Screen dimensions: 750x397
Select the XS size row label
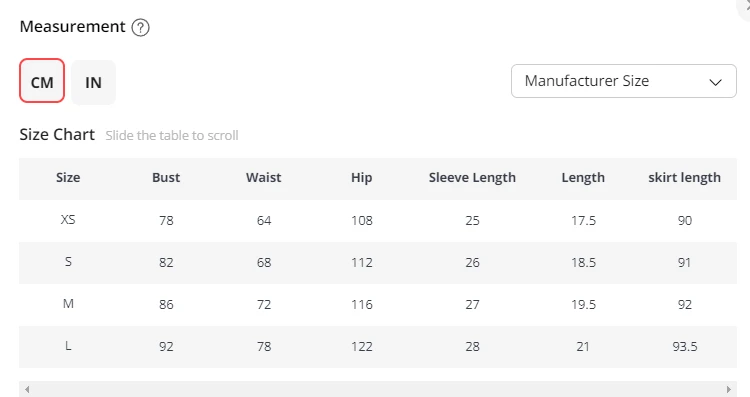[68, 220]
